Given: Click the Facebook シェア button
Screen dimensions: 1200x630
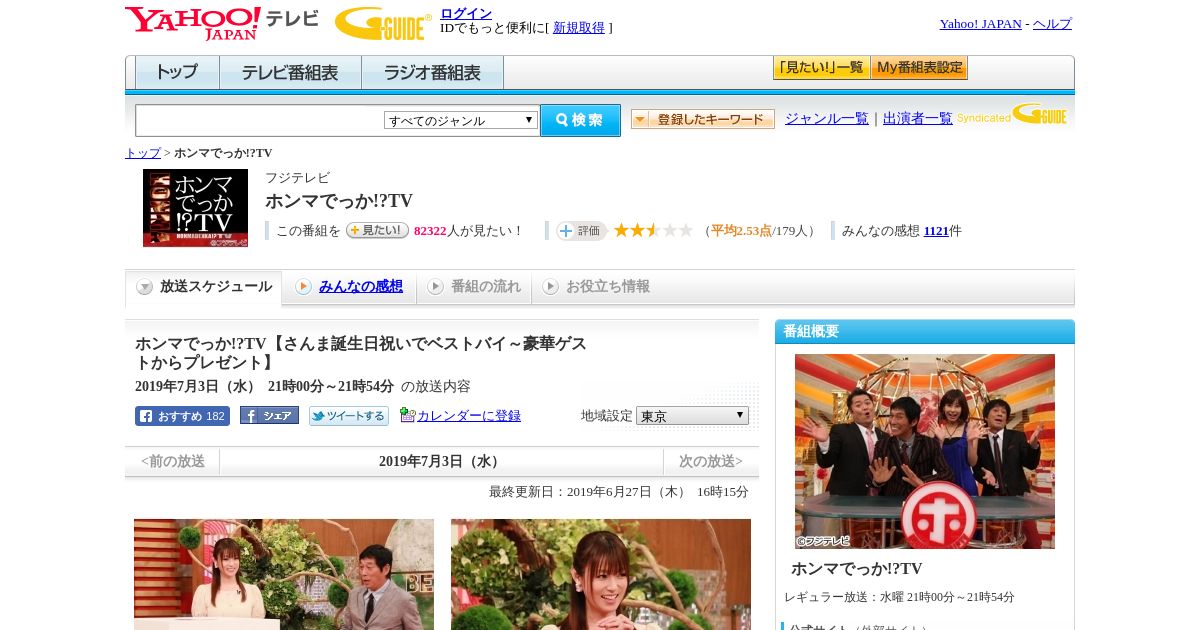Looking at the screenshot, I should click(x=269, y=416).
